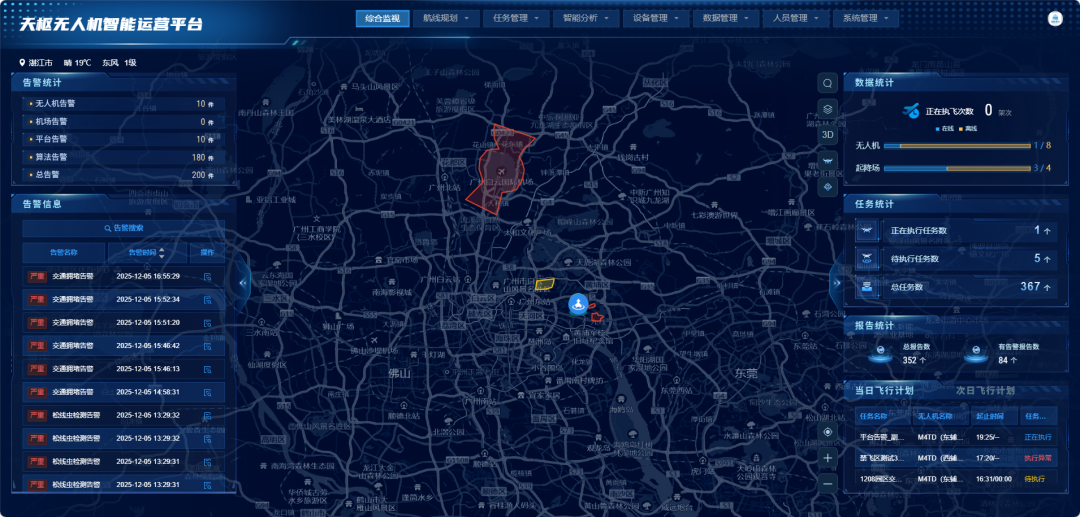This screenshot has height=517, width=1080.
Task: Toggle the 3D map view
Action: [827, 134]
